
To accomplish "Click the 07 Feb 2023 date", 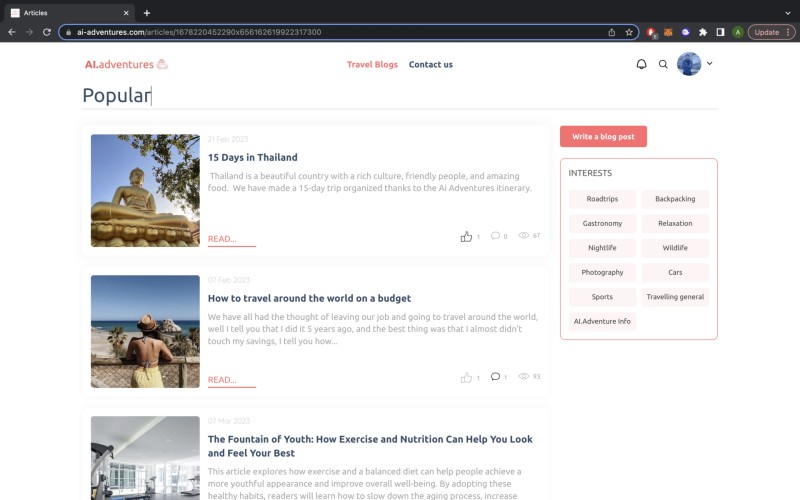I will coord(229,280).
